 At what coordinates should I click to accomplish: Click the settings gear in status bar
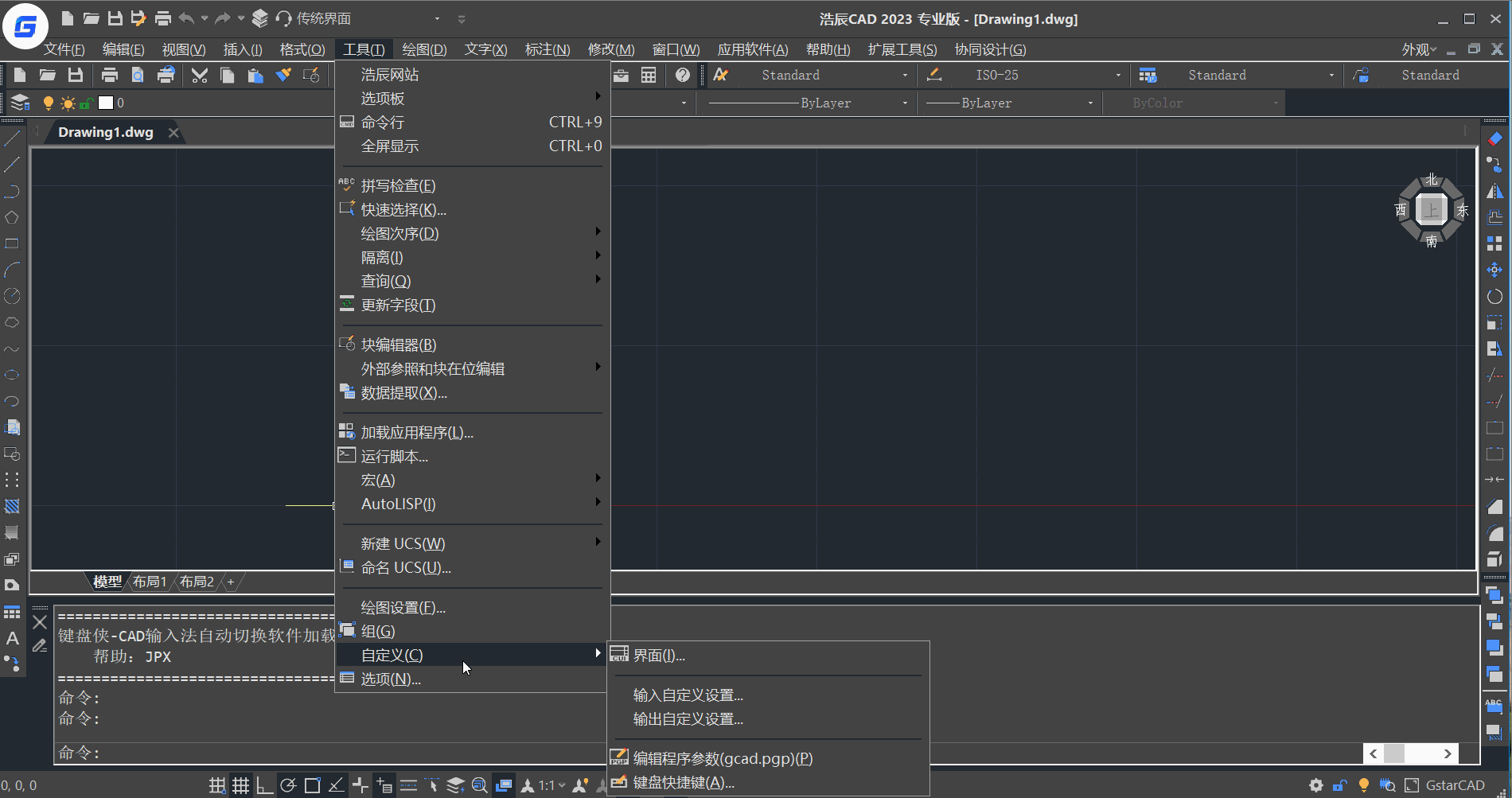click(x=1316, y=785)
